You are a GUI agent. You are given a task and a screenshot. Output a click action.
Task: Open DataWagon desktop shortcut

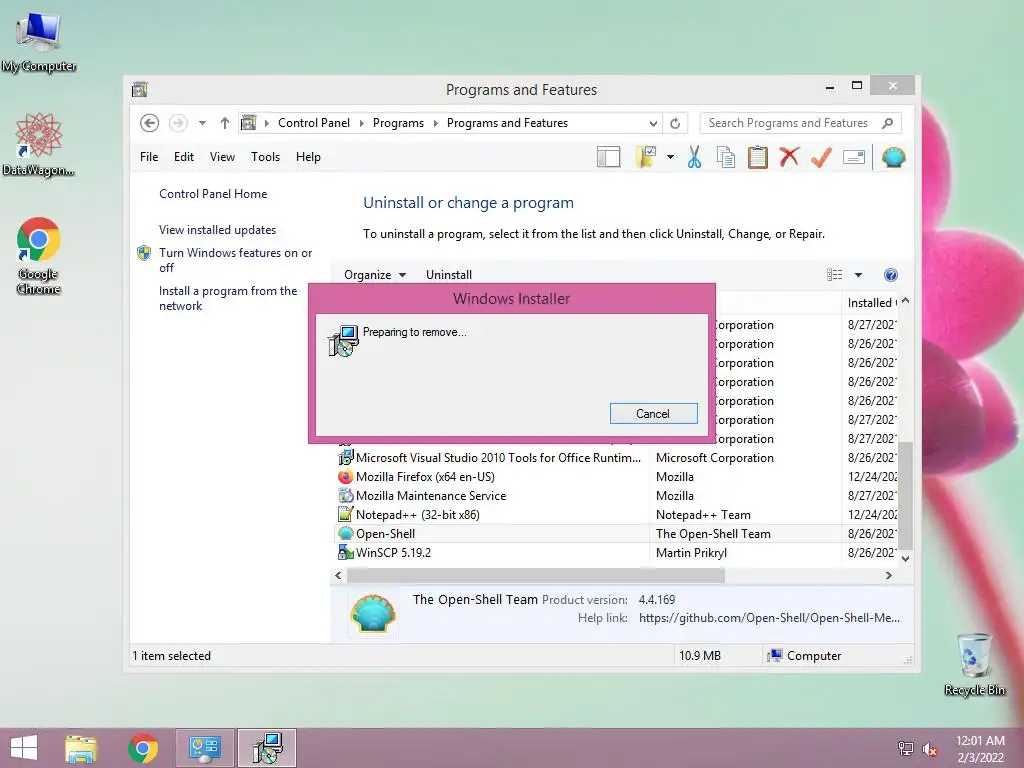click(x=39, y=145)
